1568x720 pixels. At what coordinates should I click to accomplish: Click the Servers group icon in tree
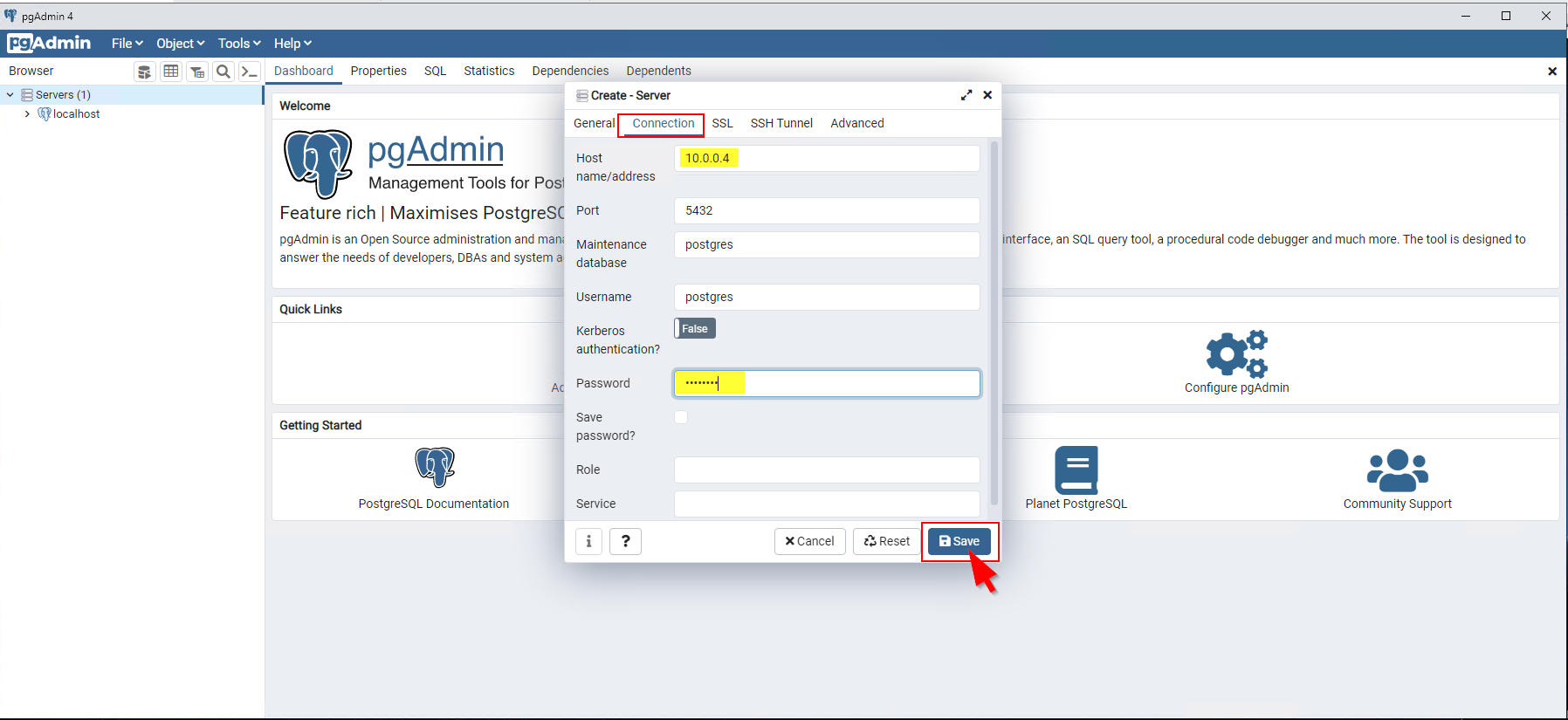27,95
